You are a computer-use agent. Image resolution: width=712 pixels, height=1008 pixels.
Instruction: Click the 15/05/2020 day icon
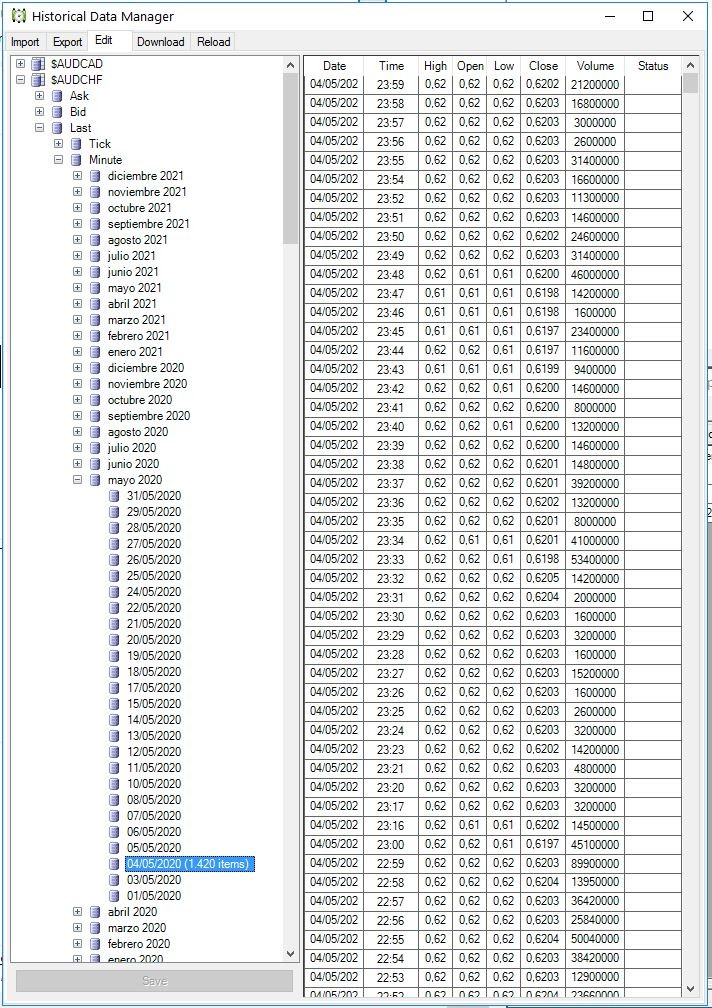pyautogui.click(x=114, y=703)
